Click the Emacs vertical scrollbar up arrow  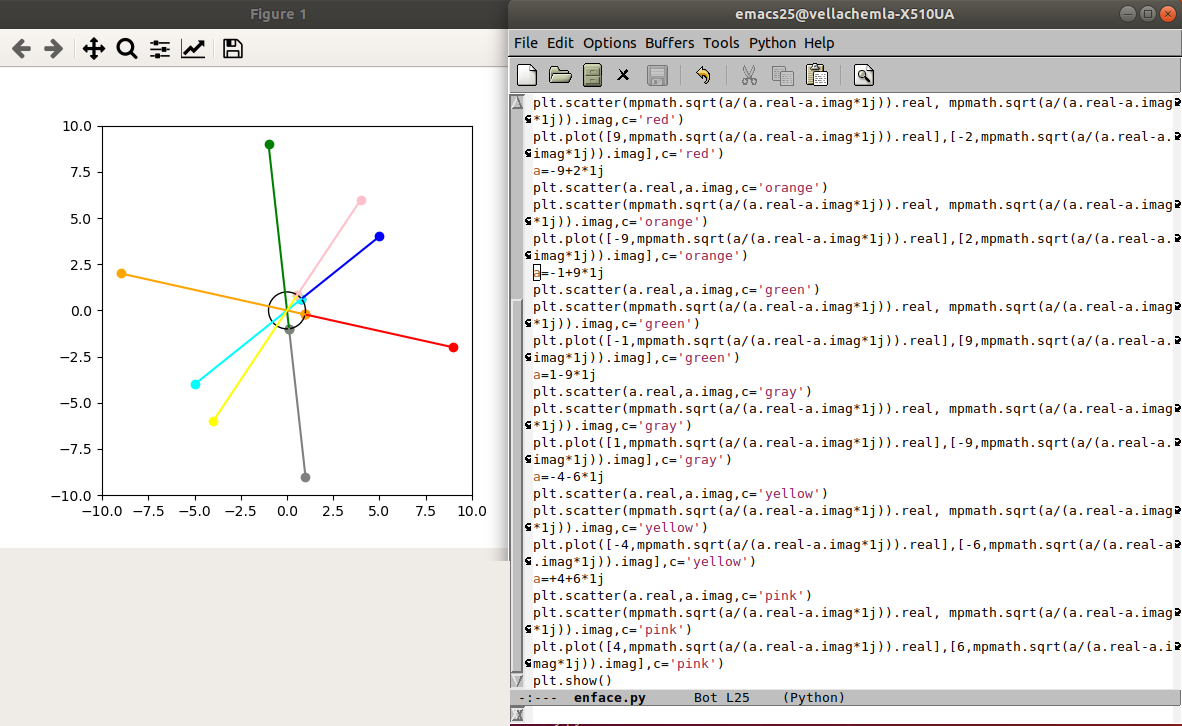click(x=517, y=103)
